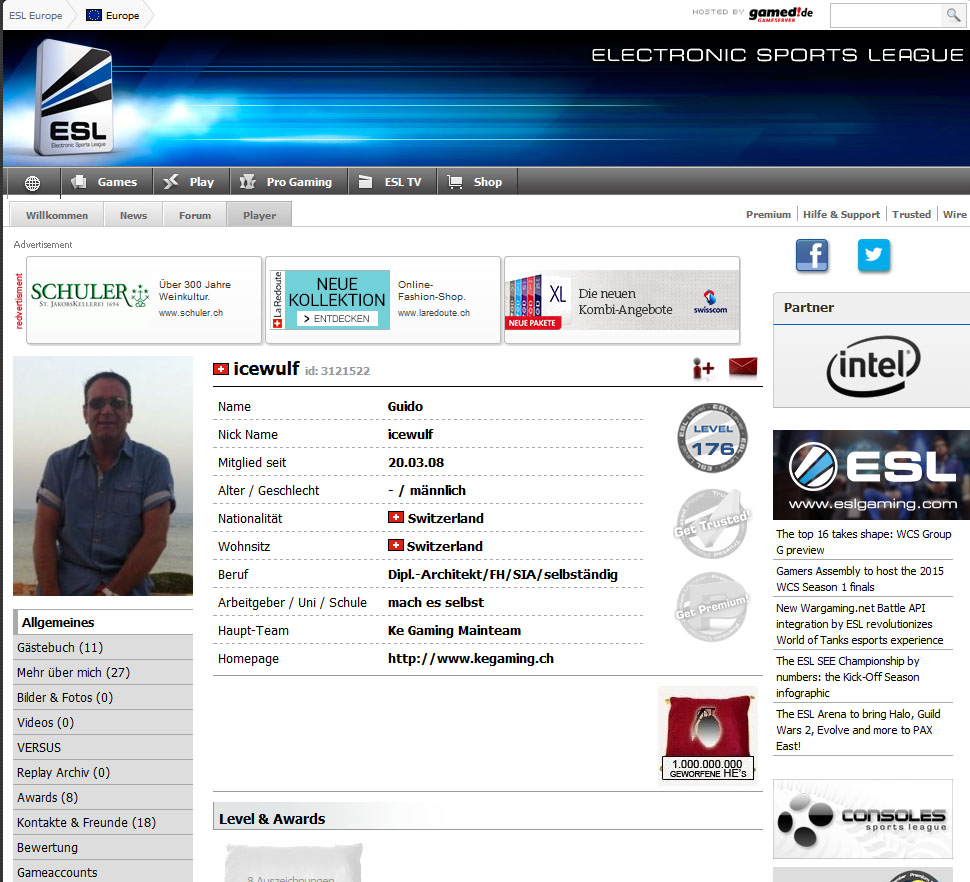This screenshot has height=882, width=970.
Task: Click the Swiss flag beside icewulf title
Action: 221,369
